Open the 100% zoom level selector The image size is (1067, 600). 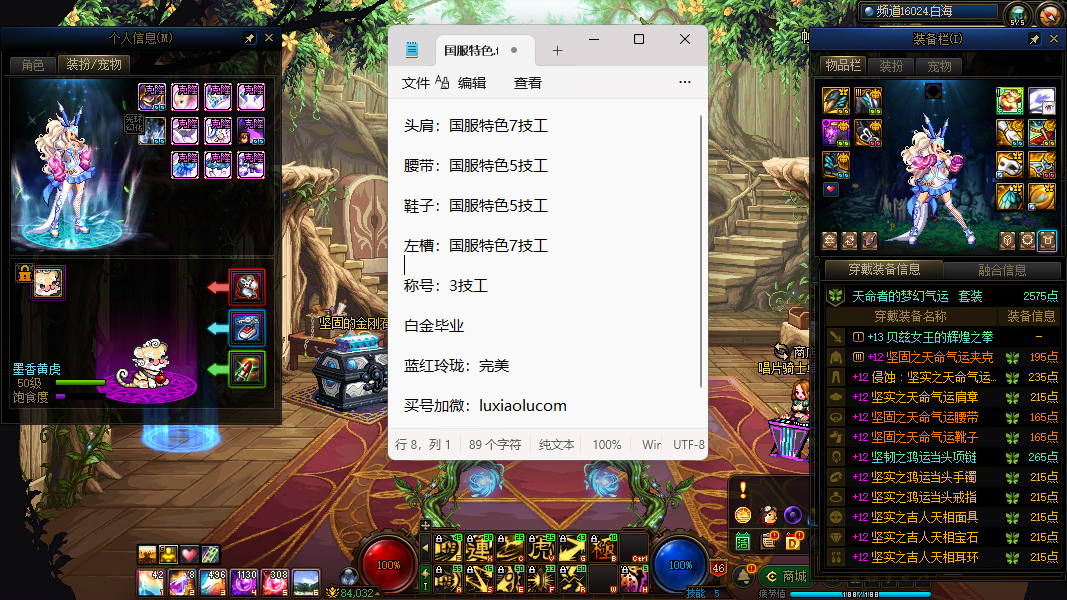[607, 444]
